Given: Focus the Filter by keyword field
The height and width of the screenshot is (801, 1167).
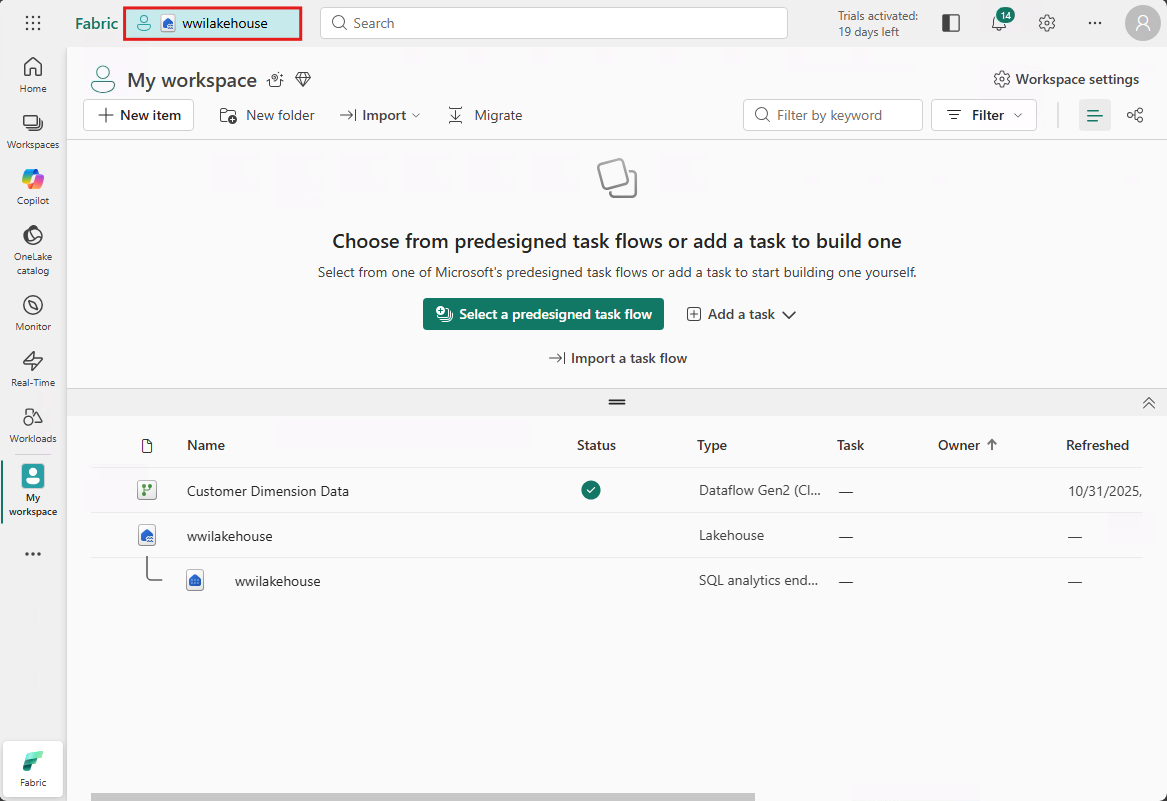Looking at the screenshot, I should [x=833, y=115].
